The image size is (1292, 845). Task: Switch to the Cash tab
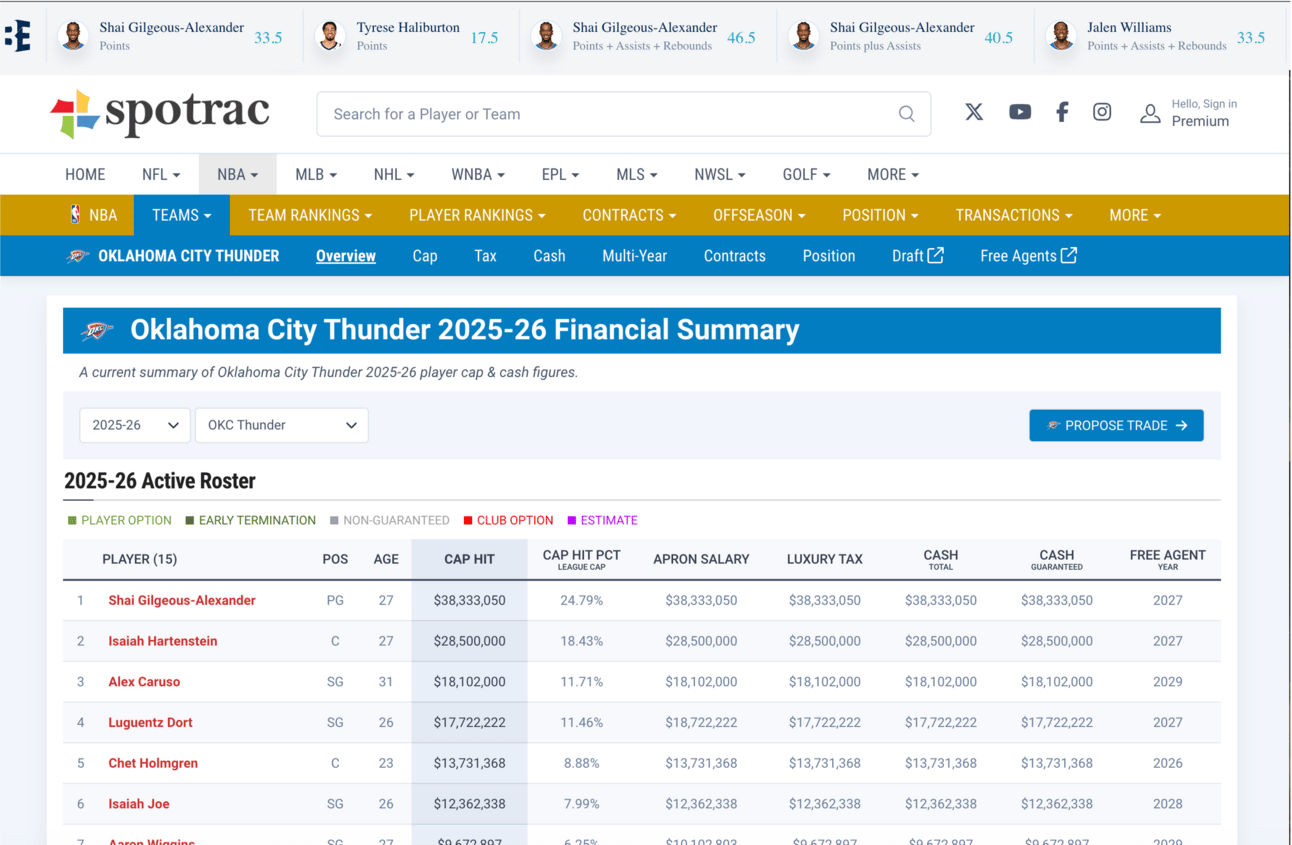point(549,256)
